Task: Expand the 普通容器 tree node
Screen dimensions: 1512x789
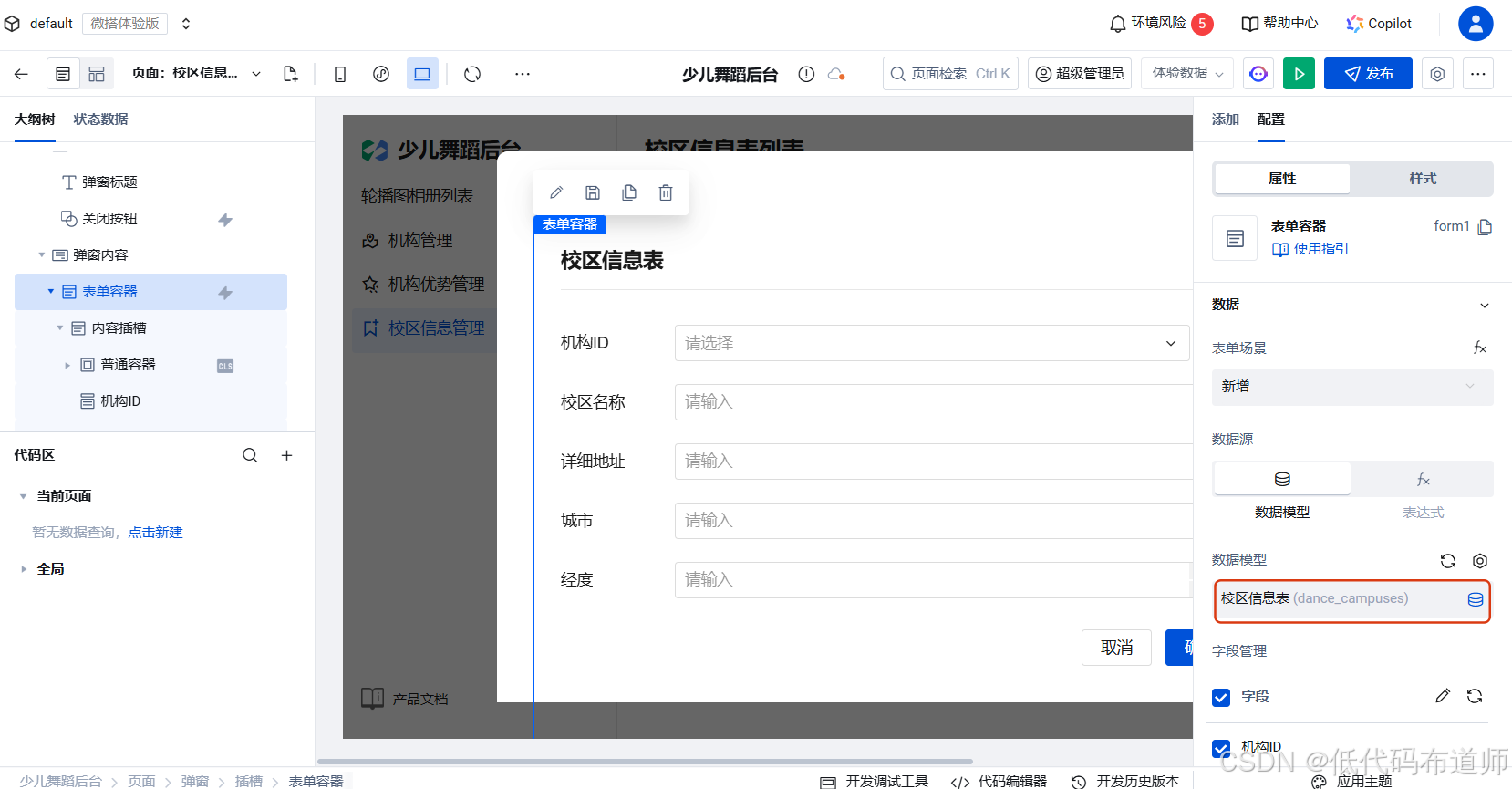Action: (x=67, y=365)
